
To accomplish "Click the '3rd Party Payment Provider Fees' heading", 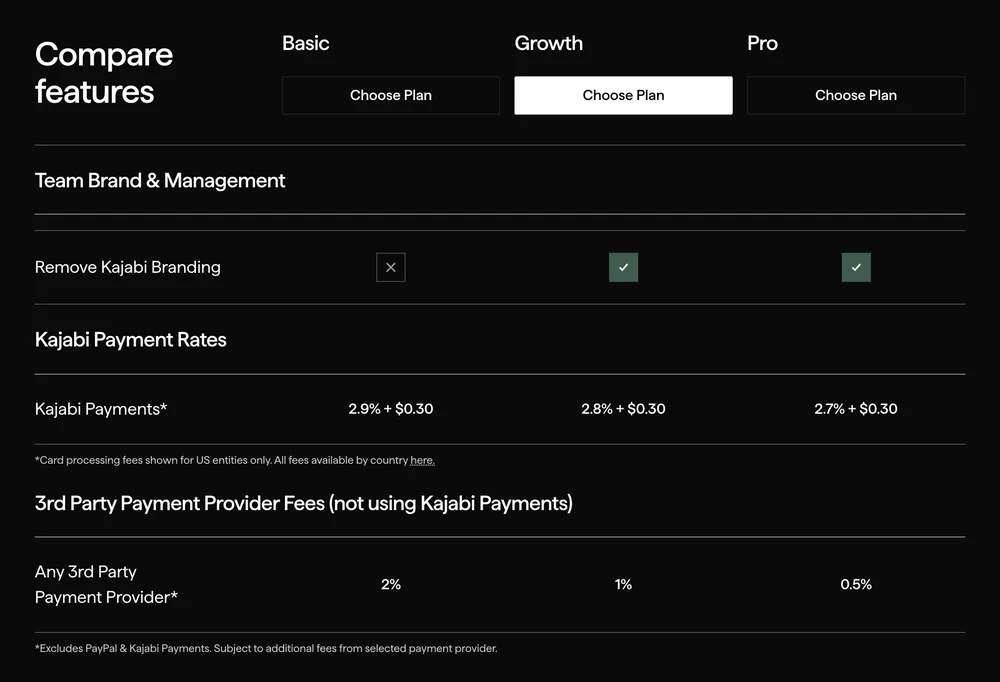I will coord(304,503).
